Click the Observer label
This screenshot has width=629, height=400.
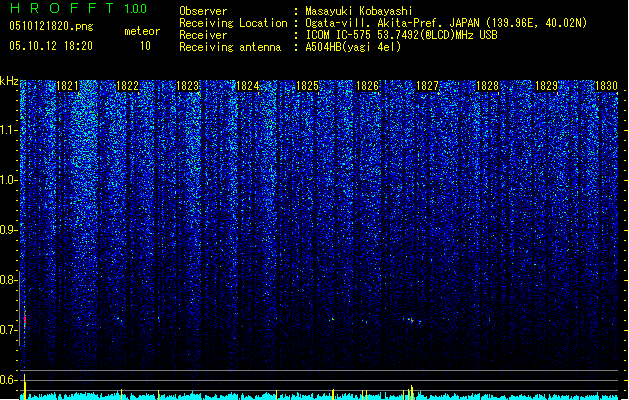(203, 11)
